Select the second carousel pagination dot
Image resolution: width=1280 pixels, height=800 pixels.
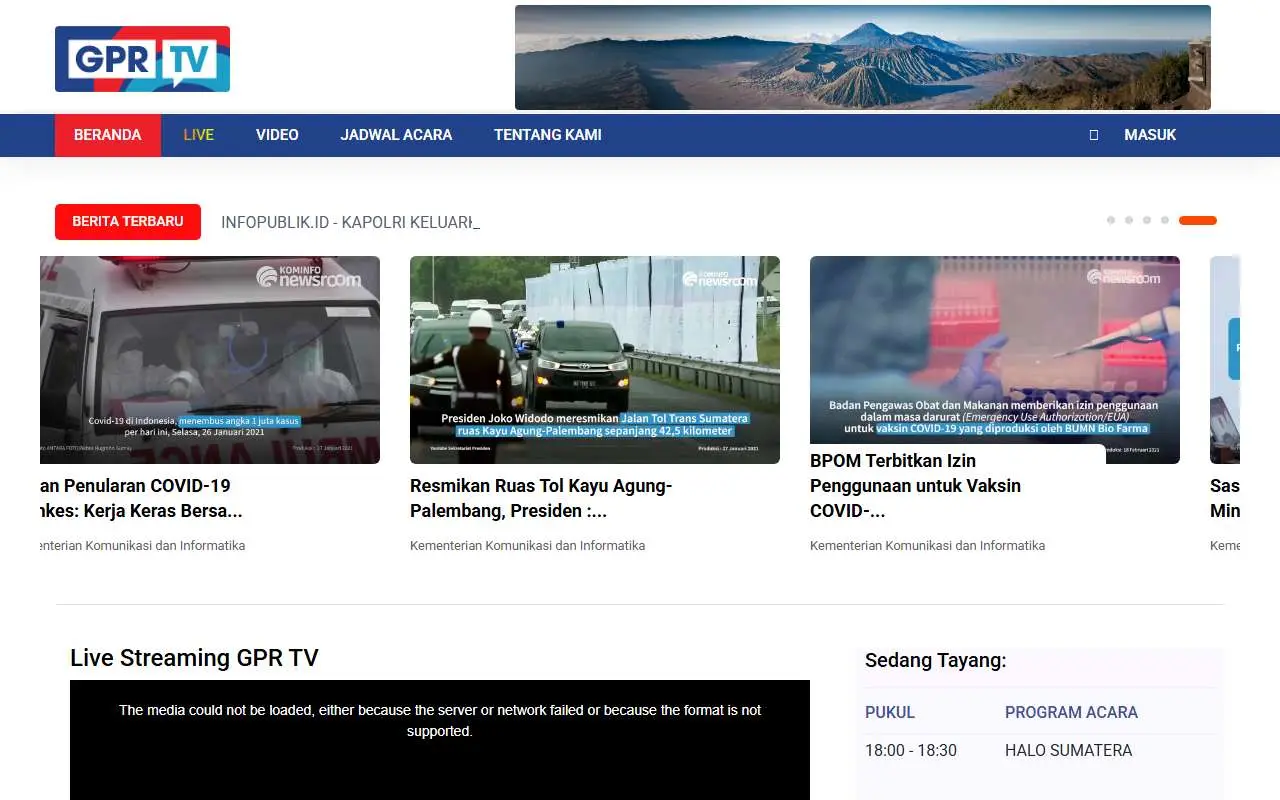[x=1129, y=220]
